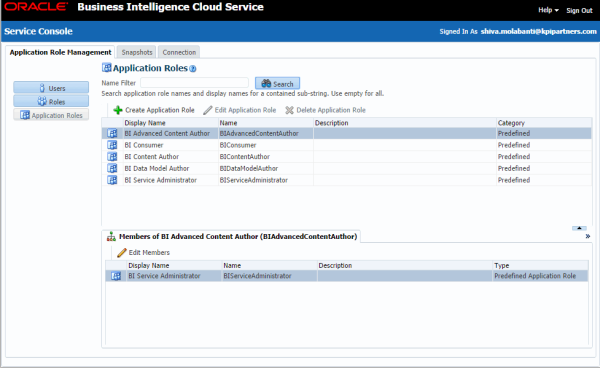Select role icon for BI Advanced Content Author
This screenshot has height=368, width=600.
pyautogui.click(x=112, y=134)
